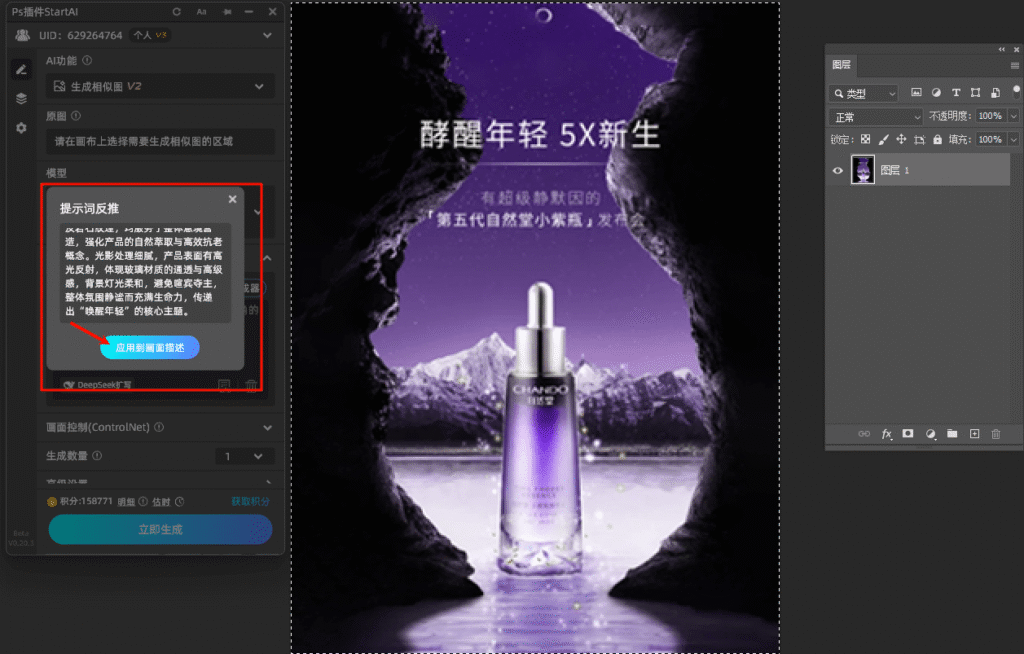
Task: Click the 立即生成 generate button
Action: pyautogui.click(x=160, y=529)
